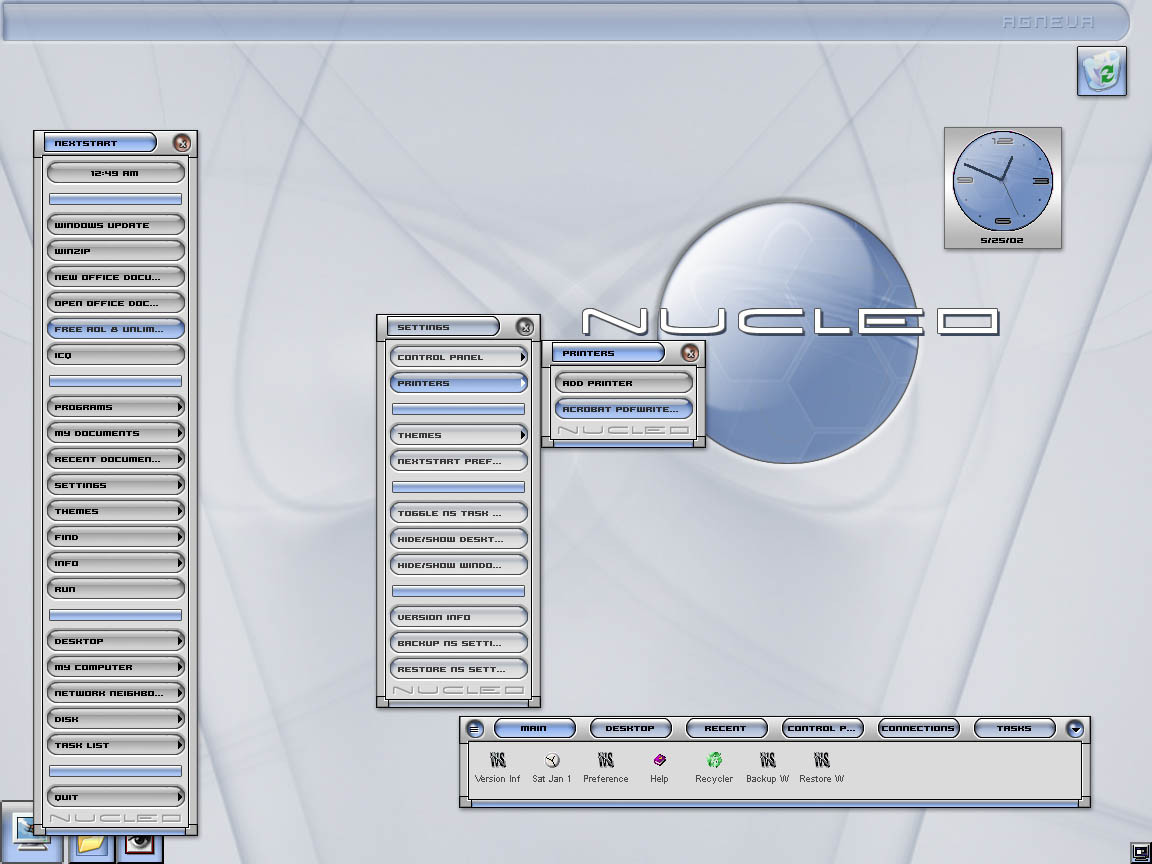
Task: Open the purple Help book icon
Action: point(659,762)
